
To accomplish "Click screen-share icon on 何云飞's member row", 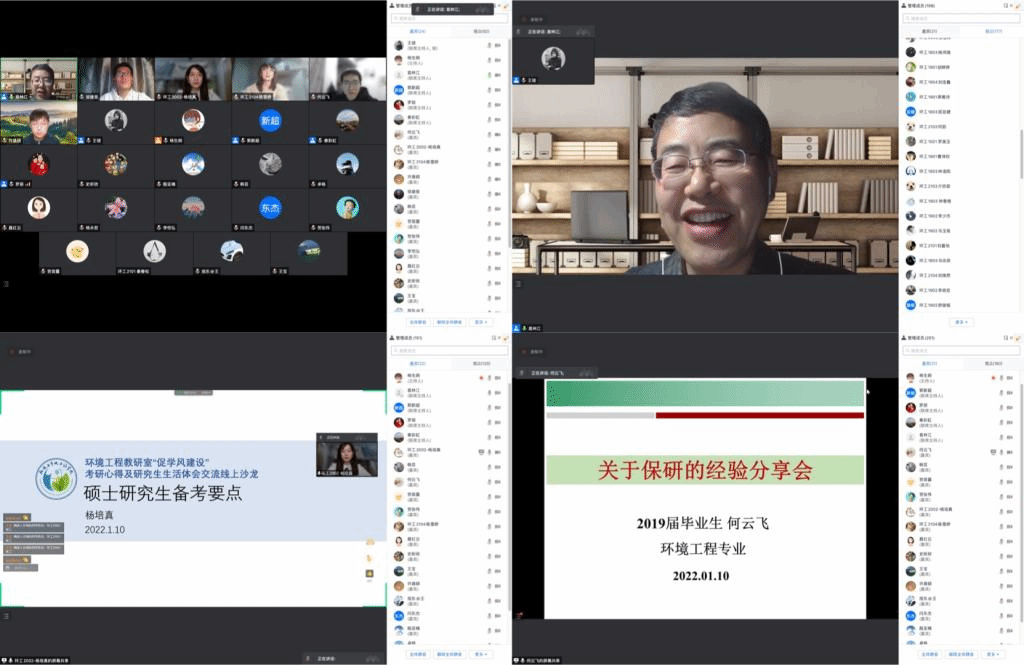I will (993, 451).
